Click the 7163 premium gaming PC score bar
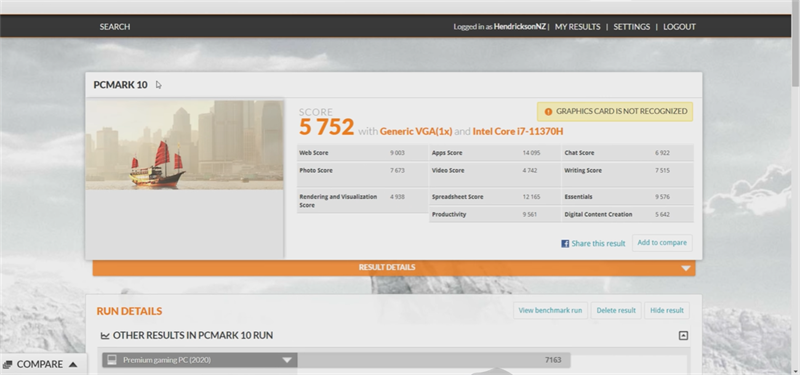This screenshot has height=375, width=800. click(x=434, y=360)
